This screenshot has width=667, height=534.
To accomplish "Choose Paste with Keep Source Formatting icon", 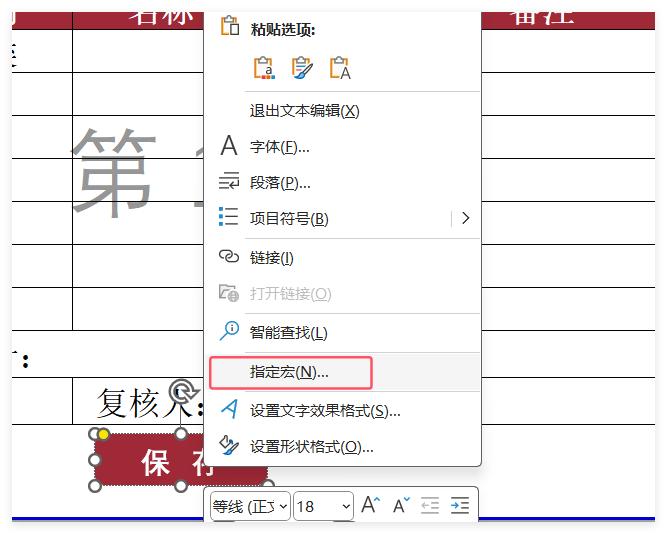I will click(302, 68).
